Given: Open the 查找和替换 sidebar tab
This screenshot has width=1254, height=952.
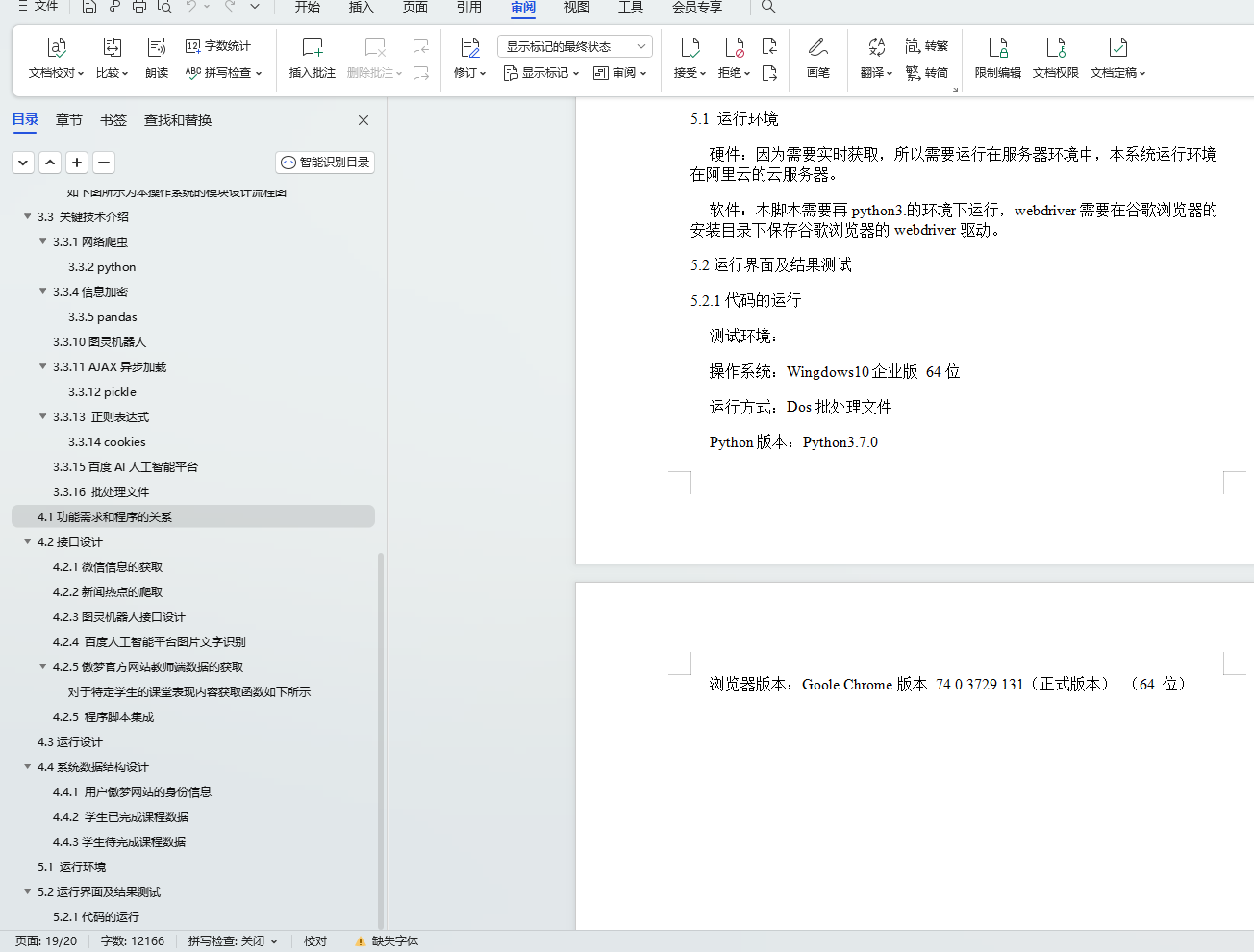Looking at the screenshot, I should pyautogui.click(x=178, y=120).
